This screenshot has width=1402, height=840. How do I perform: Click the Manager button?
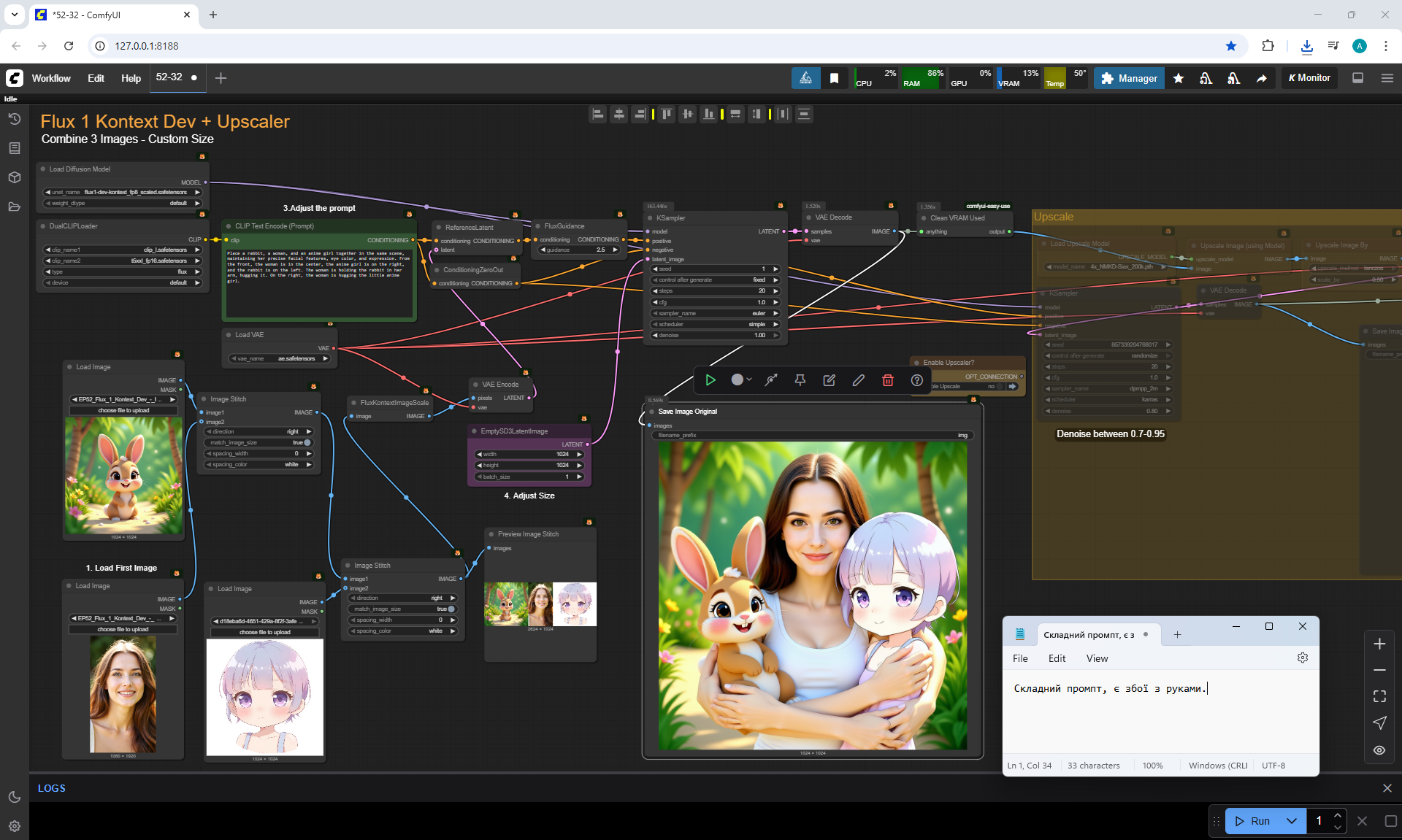(x=1129, y=78)
